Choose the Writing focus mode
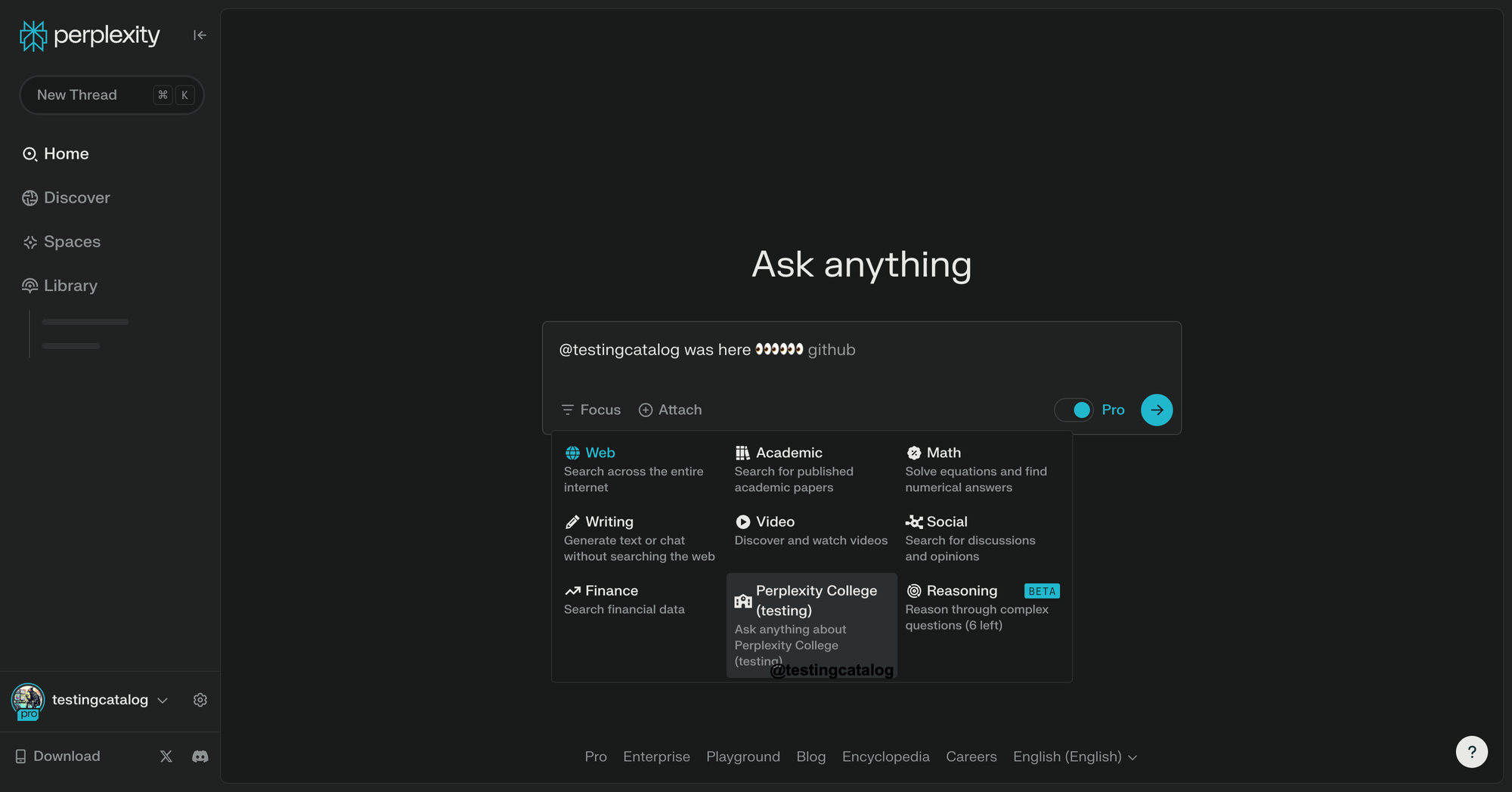 tap(640, 538)
